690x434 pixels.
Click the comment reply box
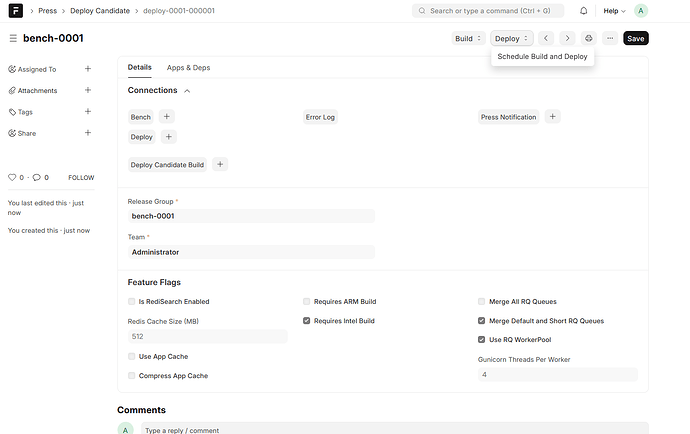coord(394,428)
